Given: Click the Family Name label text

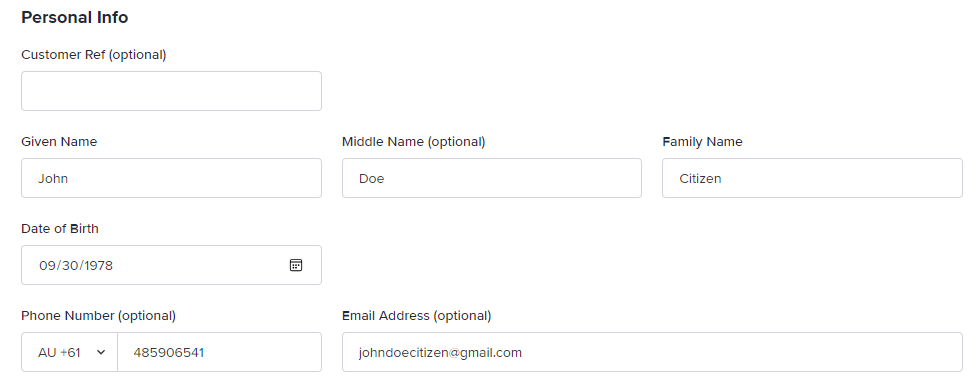Looking at the screenshot, I should point(702,142).
